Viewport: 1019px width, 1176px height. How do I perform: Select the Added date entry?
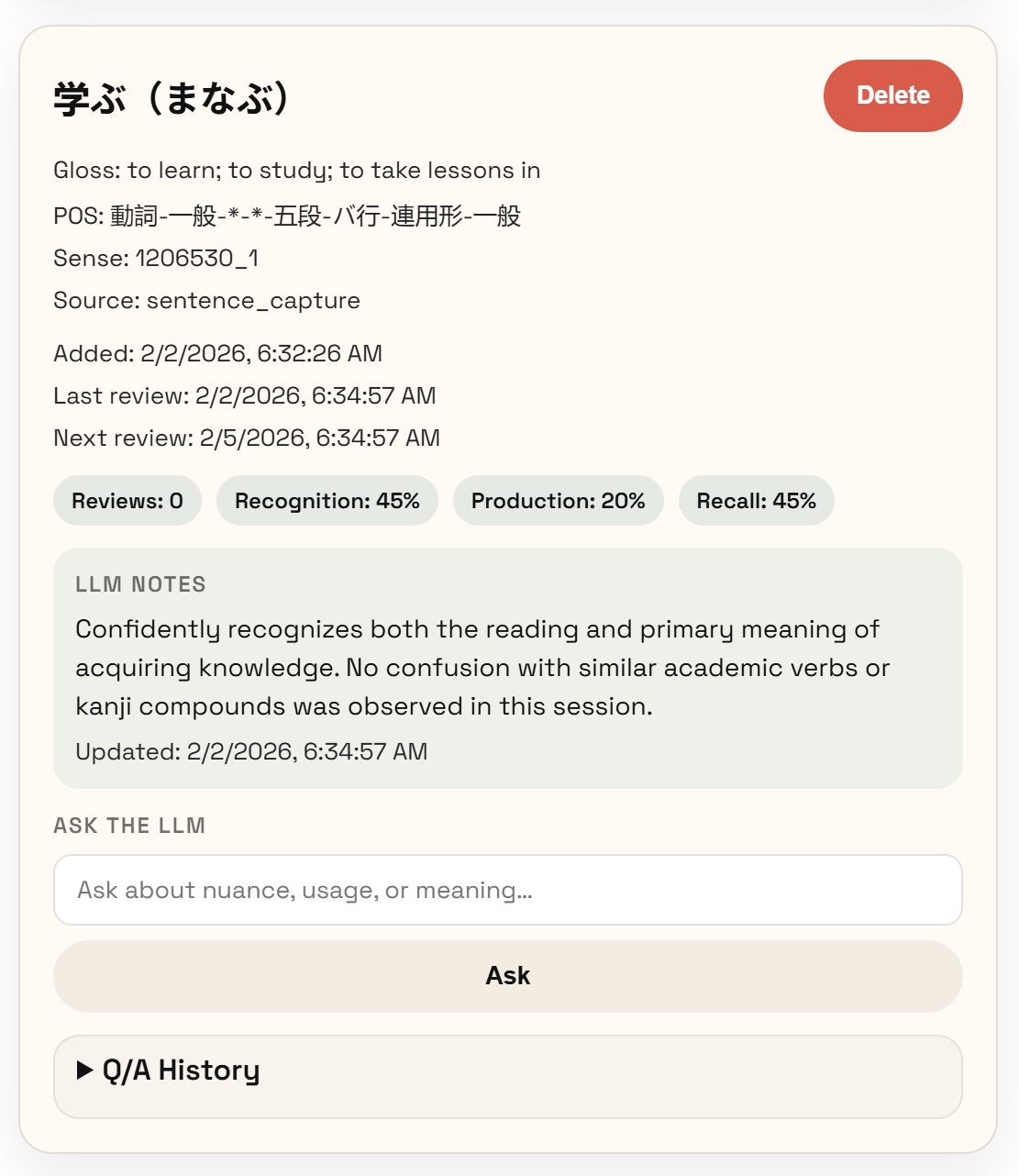click(217, 353)
